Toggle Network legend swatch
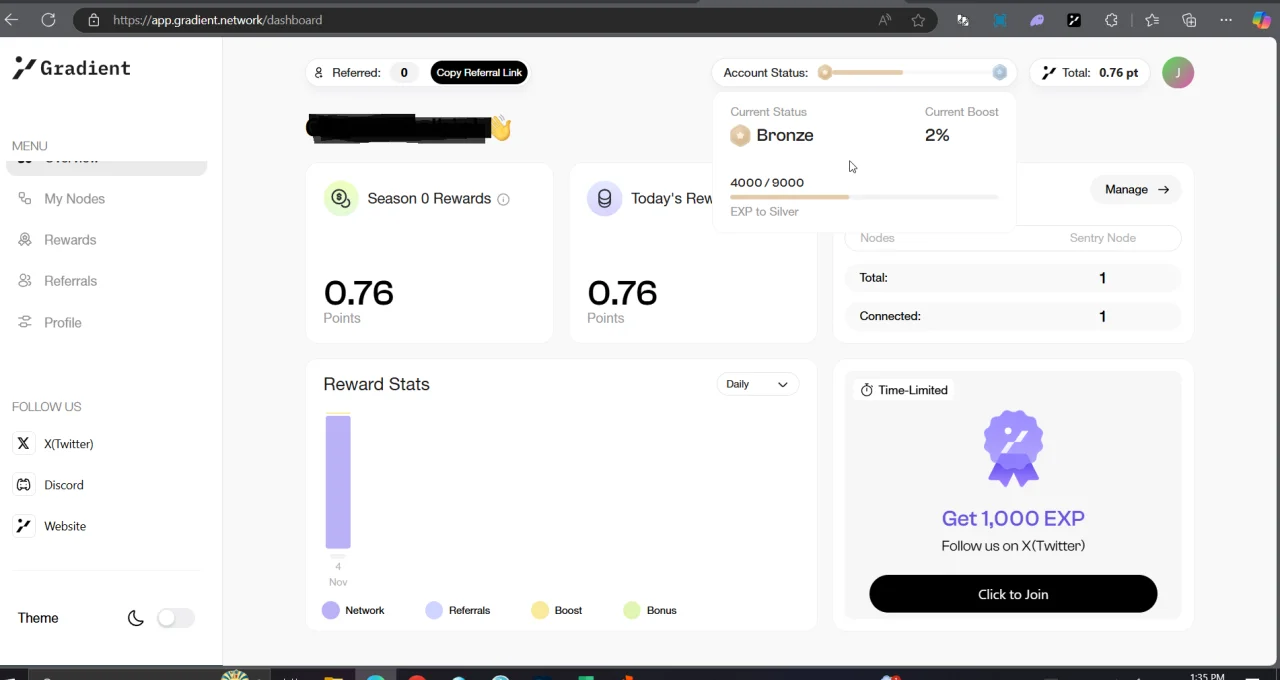This screenshot has height=680, width=1280. click(x=331, y=610)
